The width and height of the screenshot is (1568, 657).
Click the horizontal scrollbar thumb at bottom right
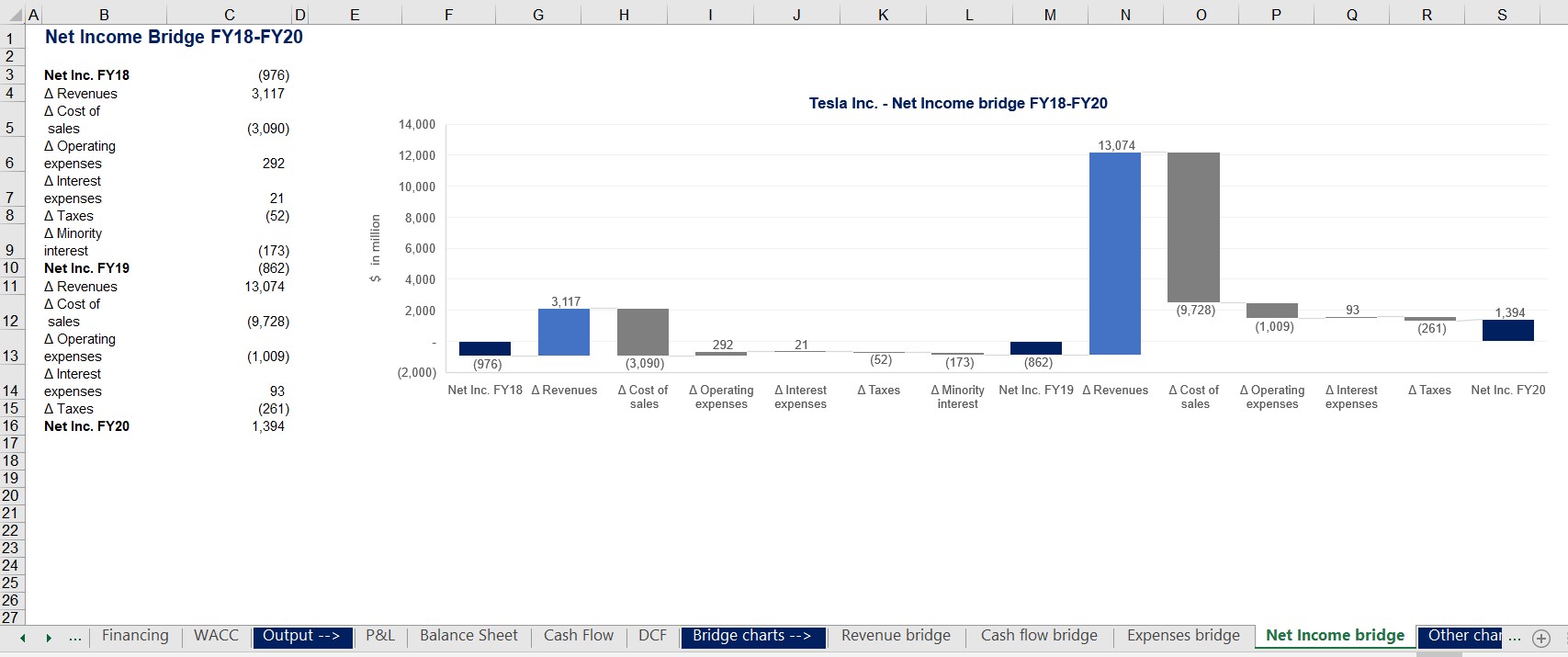point(1439,654)
